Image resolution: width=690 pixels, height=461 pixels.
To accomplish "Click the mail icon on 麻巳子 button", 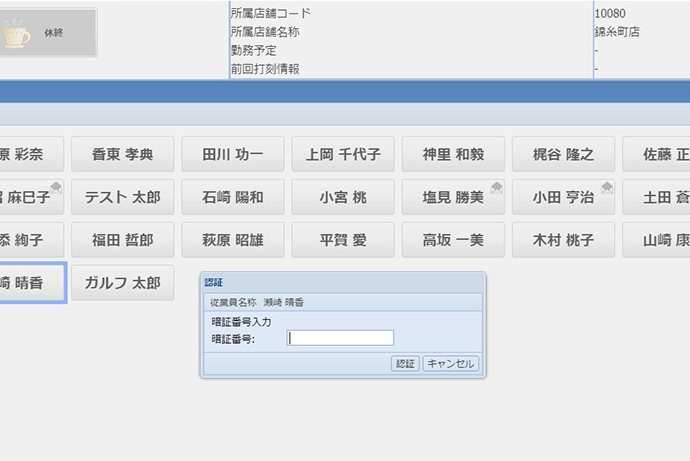I will (x=57, y=187).
